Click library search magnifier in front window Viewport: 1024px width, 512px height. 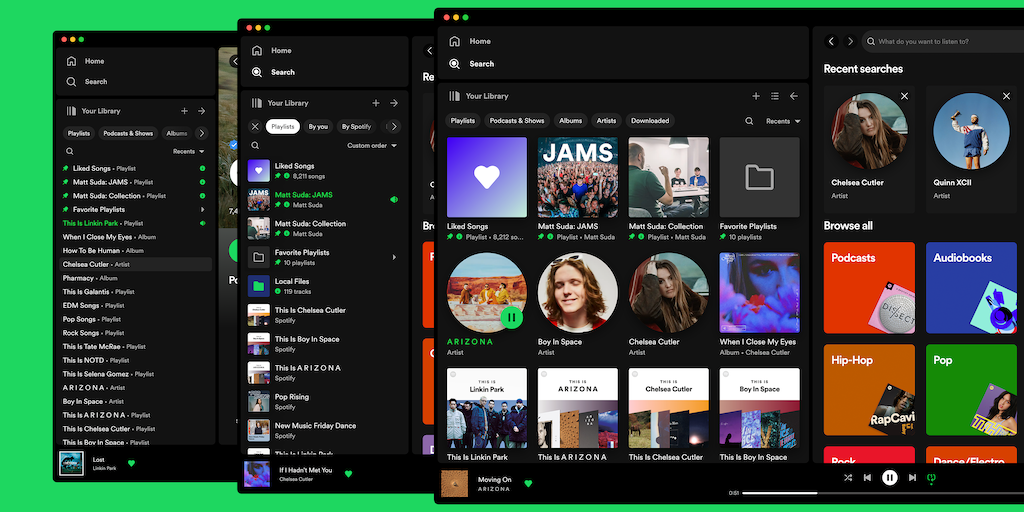749,121
